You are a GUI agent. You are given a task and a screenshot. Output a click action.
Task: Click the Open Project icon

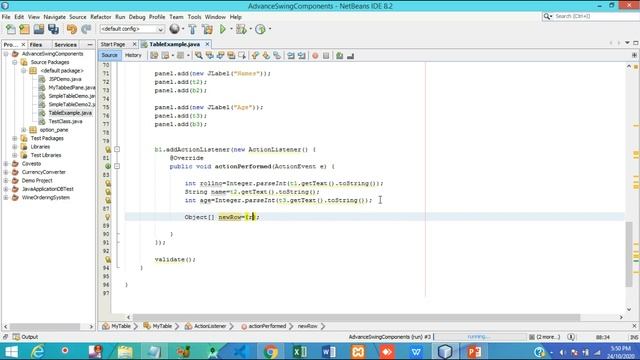[39, 29]
